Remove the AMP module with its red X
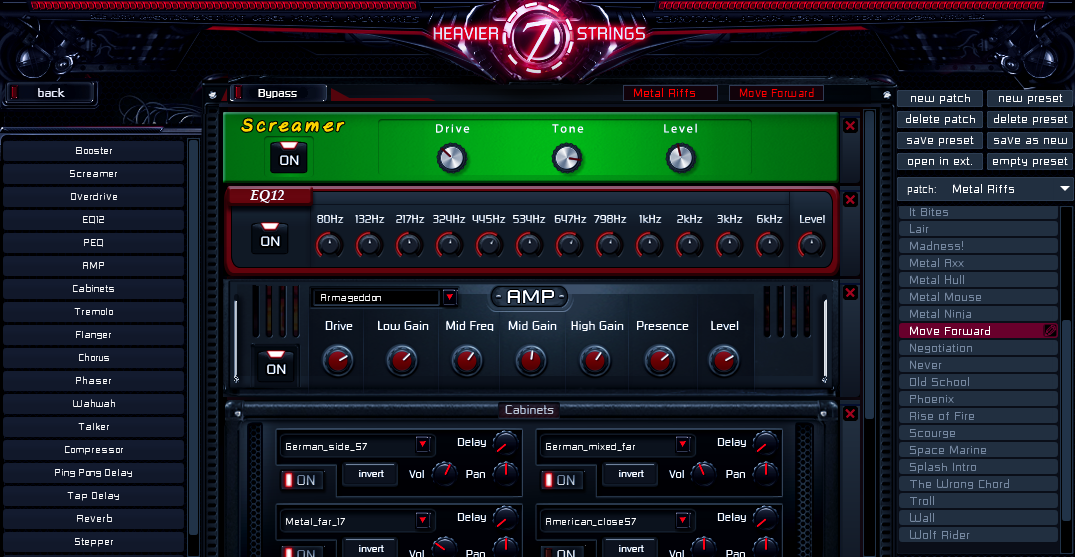The width and height of the screenshot is (1075, 557). click(850, 293)
